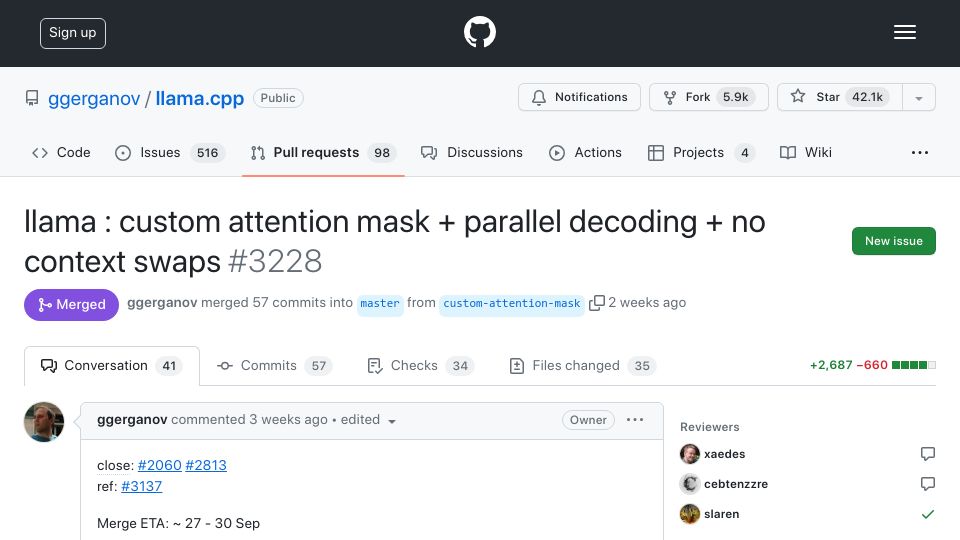Screen dimensions: 960x540
Task: Click cebtenzzre review comment icon
Action: [928, 484]
